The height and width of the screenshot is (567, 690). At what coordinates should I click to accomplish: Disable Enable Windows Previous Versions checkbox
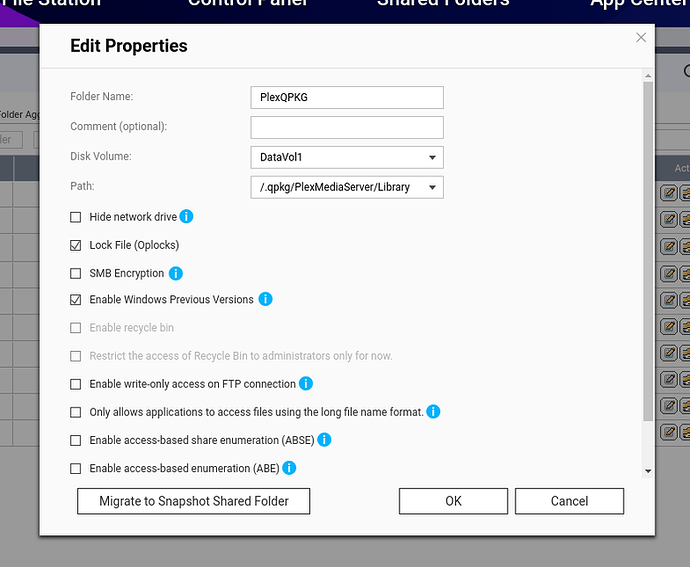pos(76,300)
